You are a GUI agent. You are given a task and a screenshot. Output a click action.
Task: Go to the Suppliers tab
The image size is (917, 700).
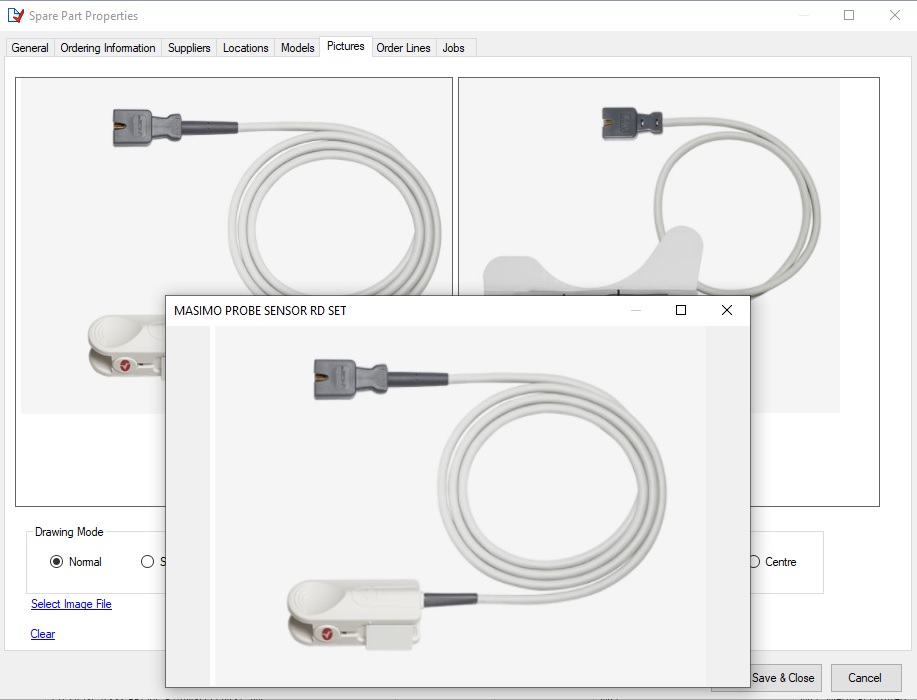pos(189,48)
